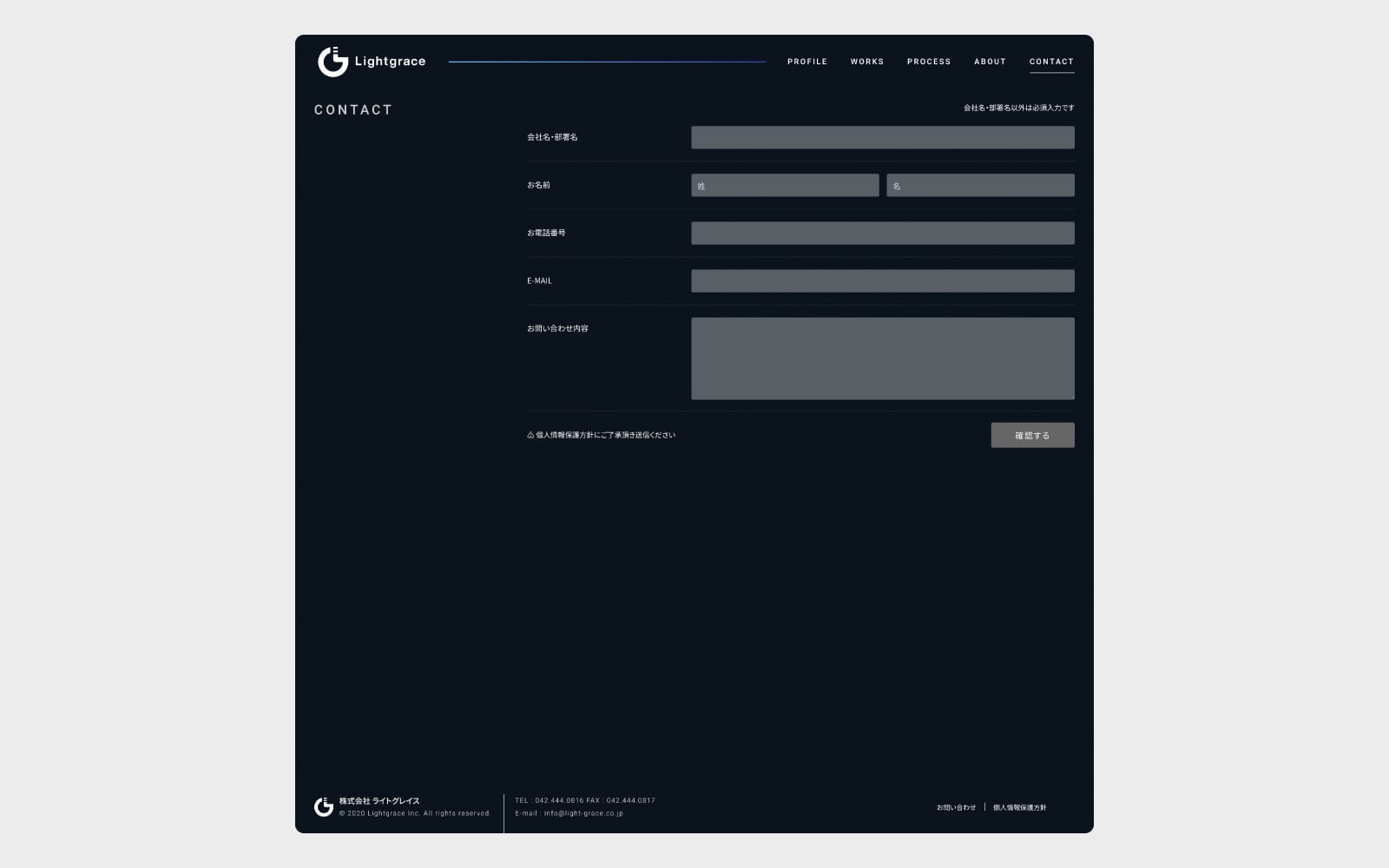Click the CONTACT page heading
1389x868 pixels.
(353, 110)
